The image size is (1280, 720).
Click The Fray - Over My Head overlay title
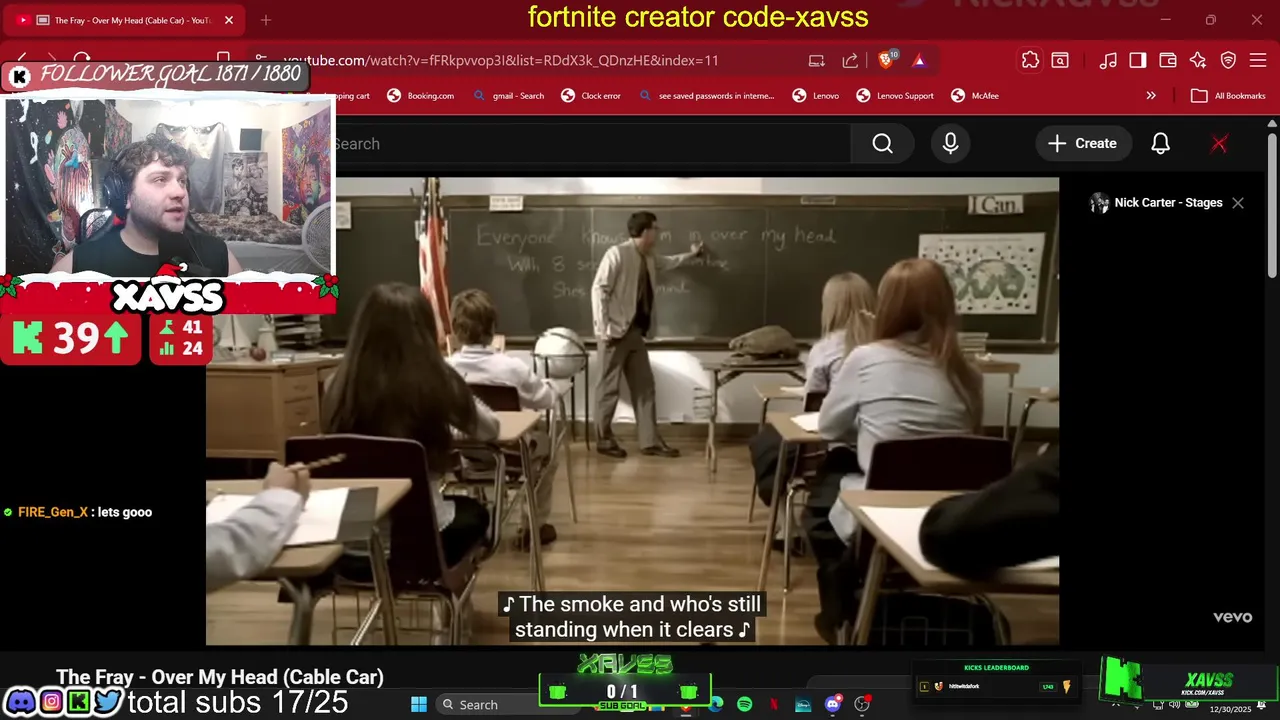[x=220, y=677]
